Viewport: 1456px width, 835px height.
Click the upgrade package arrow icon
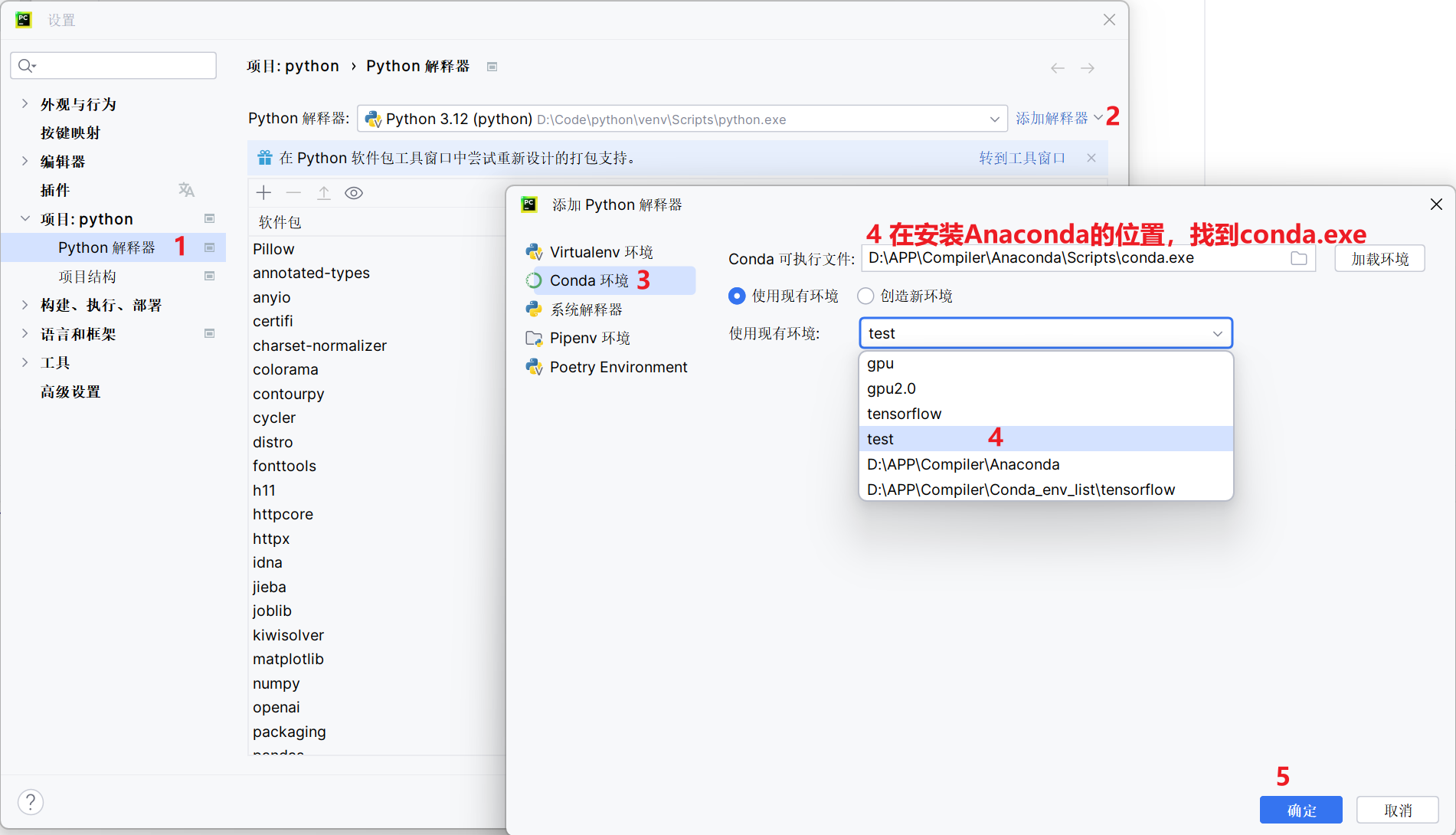(x=324, y=193)
